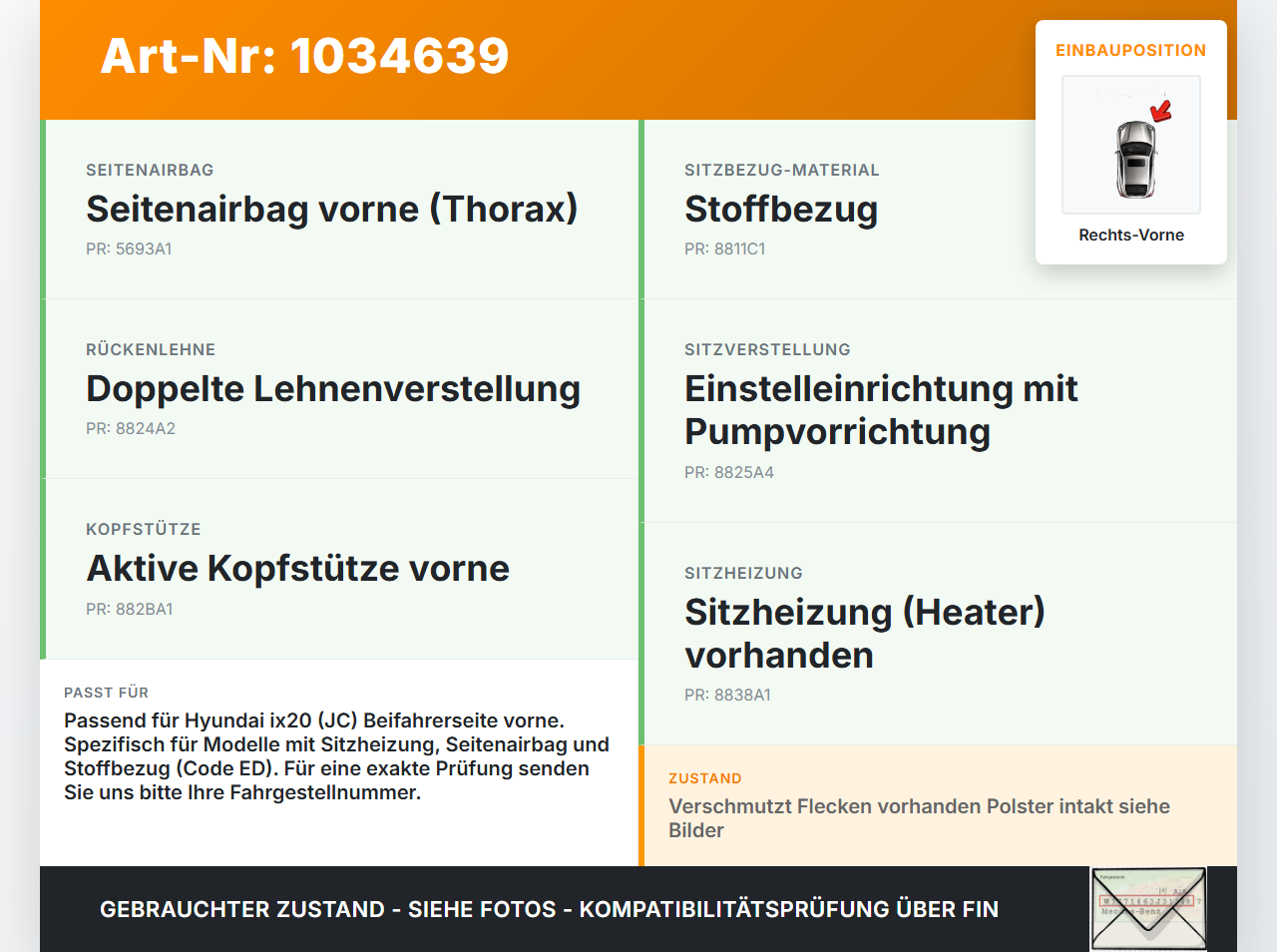Click the 'PR: 8811C1' code
This screenshot has height=952, width=1277.
725,249
